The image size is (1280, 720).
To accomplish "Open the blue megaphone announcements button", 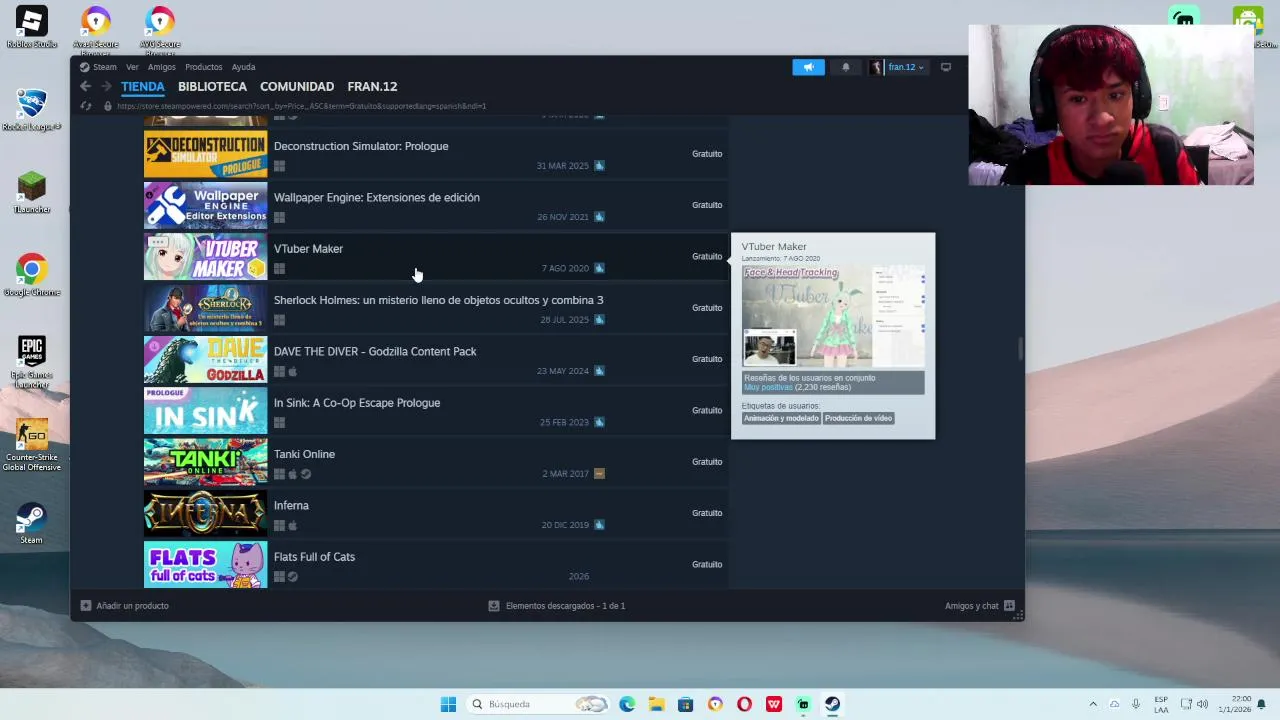I will [x=808, y=67].
